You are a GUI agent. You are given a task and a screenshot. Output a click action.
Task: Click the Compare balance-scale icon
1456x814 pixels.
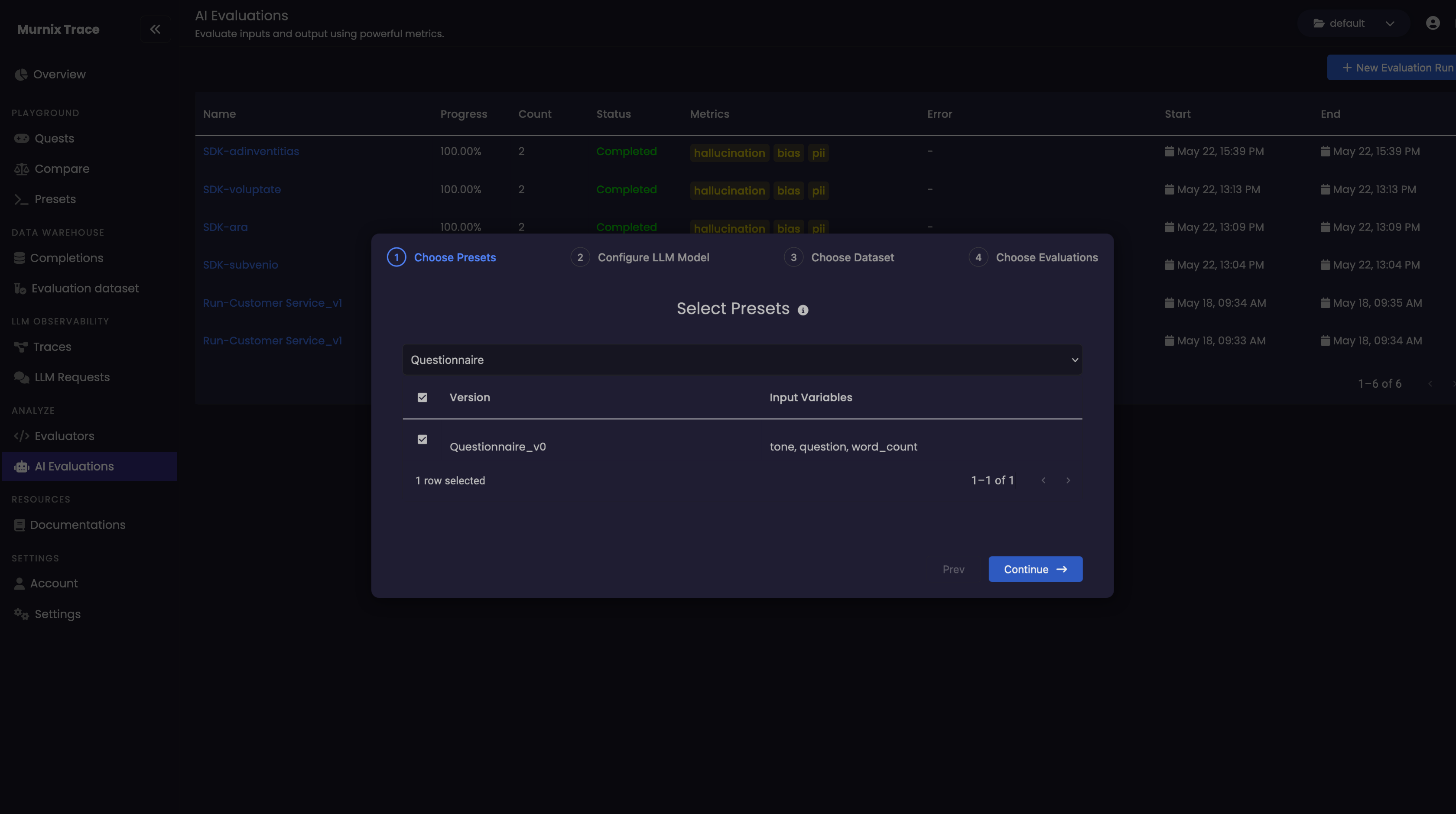click(22, 169)
